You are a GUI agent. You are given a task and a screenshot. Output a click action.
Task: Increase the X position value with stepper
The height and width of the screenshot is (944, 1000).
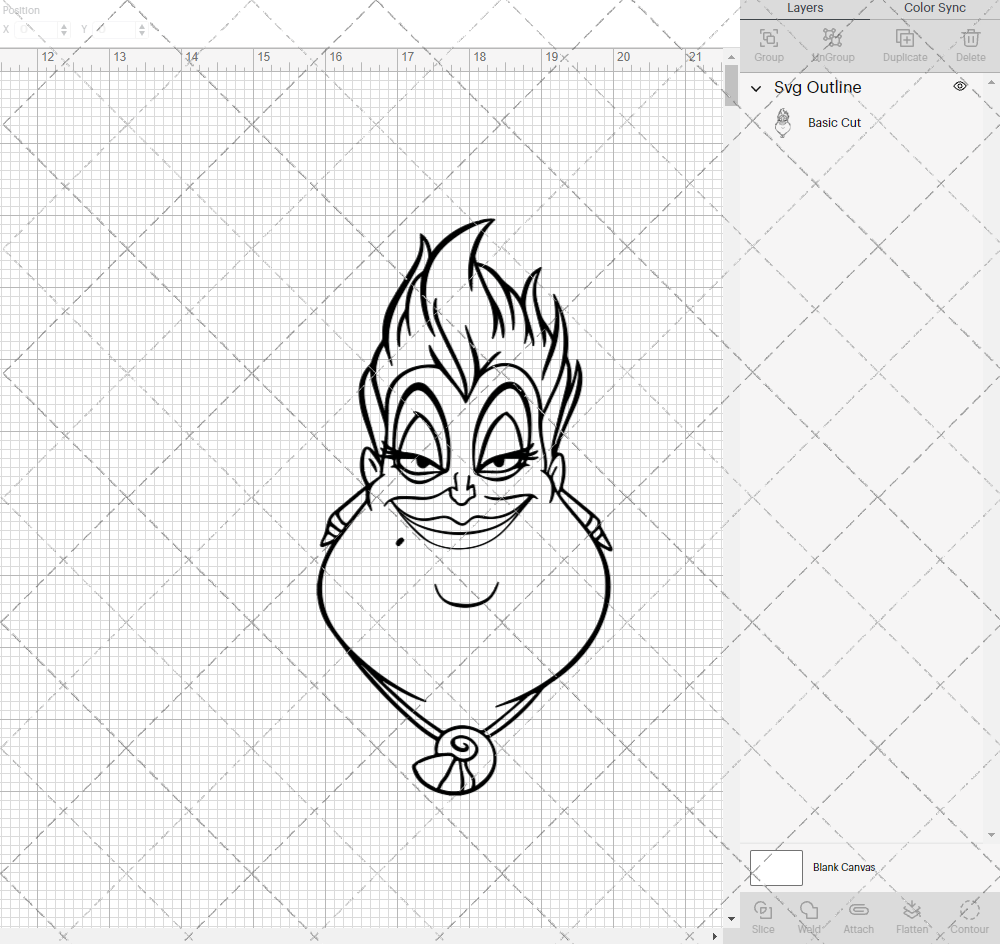pos(62,26)
